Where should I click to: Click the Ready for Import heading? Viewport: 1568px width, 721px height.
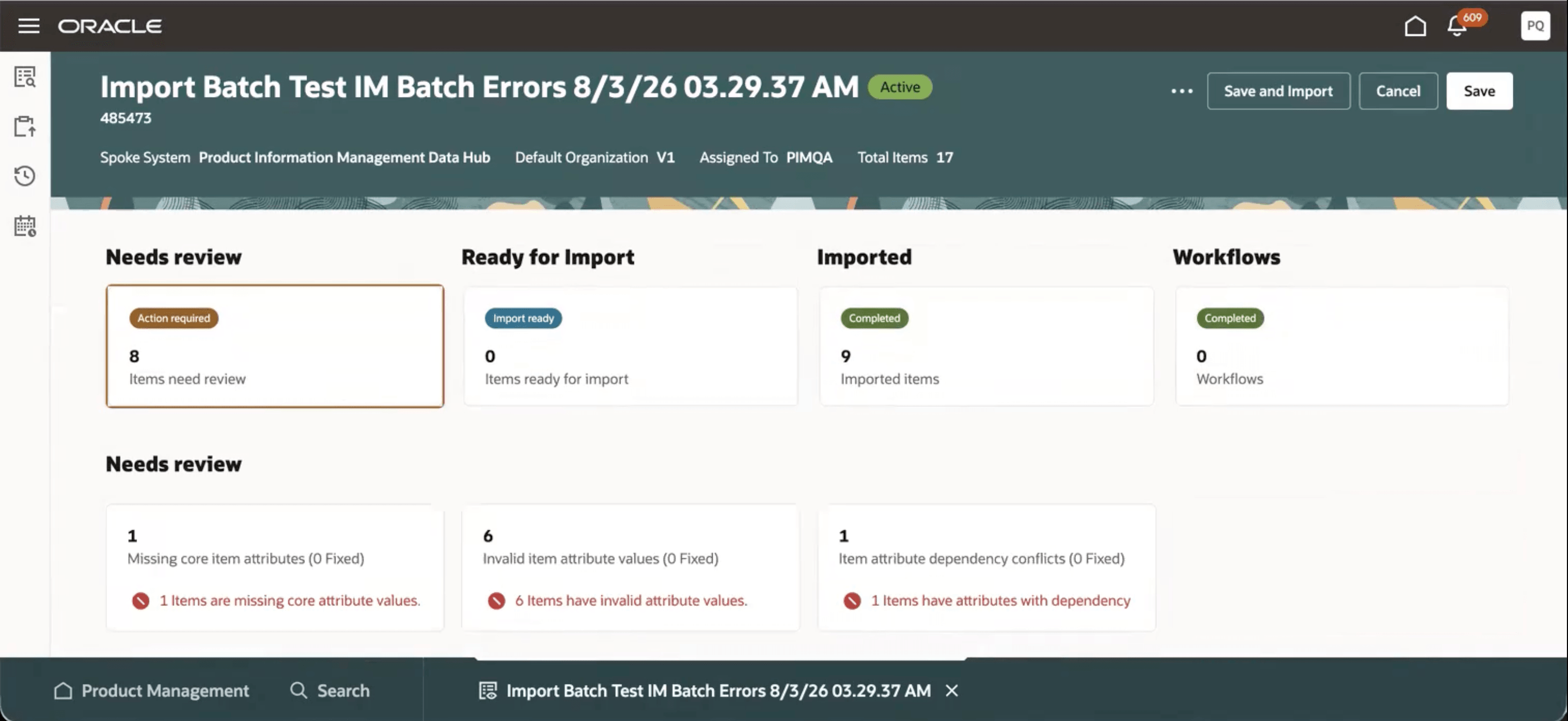(548, 257)
